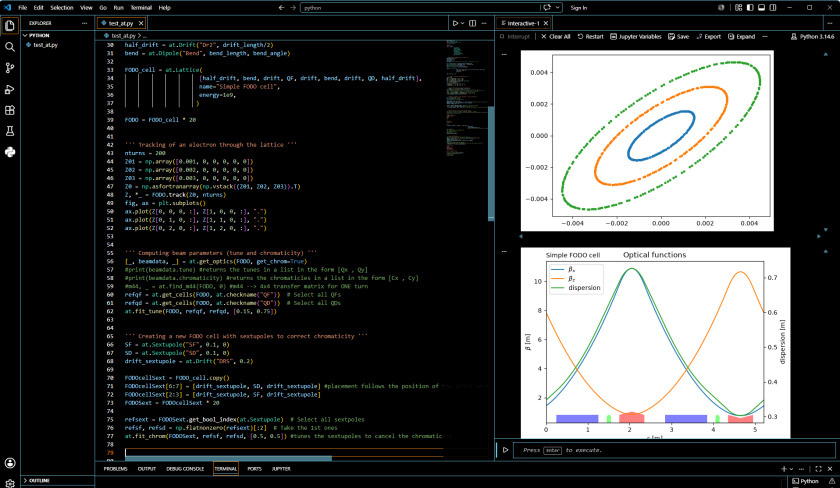
Task: Open the Manage settings gear
Action: 10,483
